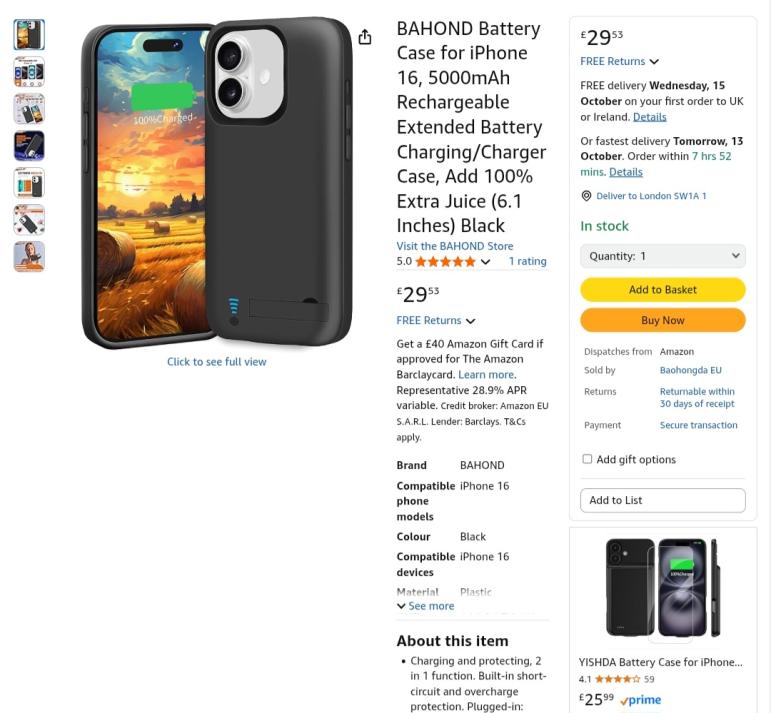Expand See more product details
The width and height of the screenshot is (771, 713).
(426, 606)
